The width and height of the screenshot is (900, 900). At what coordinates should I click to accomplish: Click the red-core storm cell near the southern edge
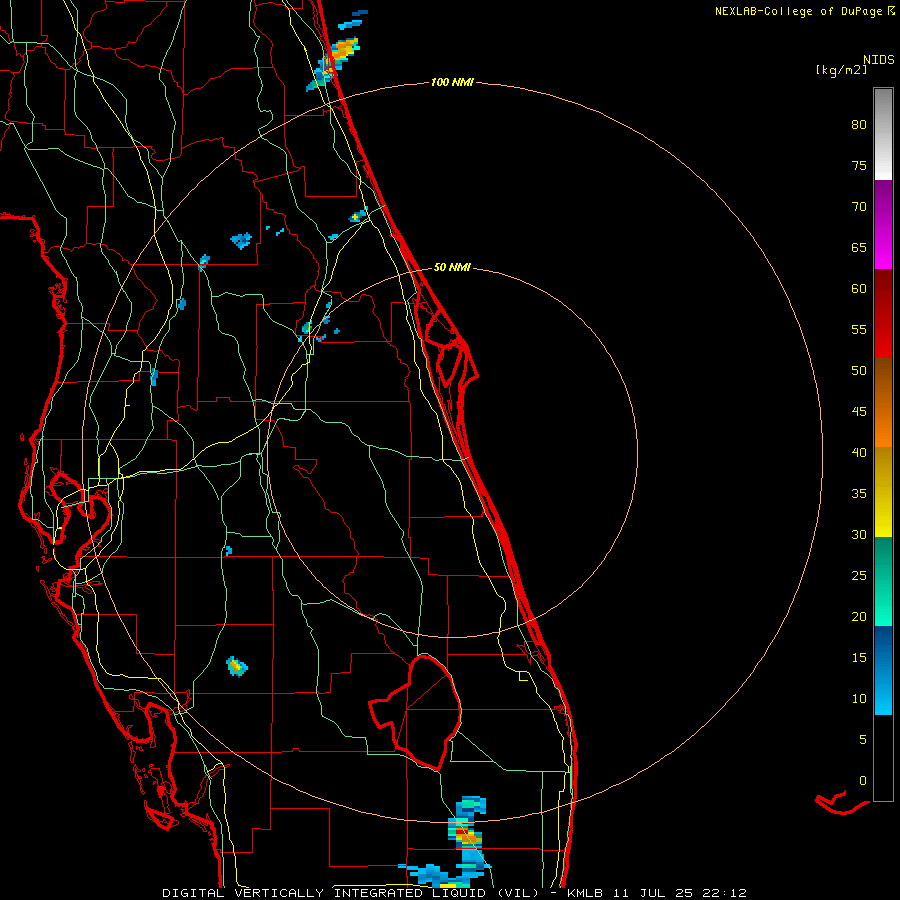(465, 833)
